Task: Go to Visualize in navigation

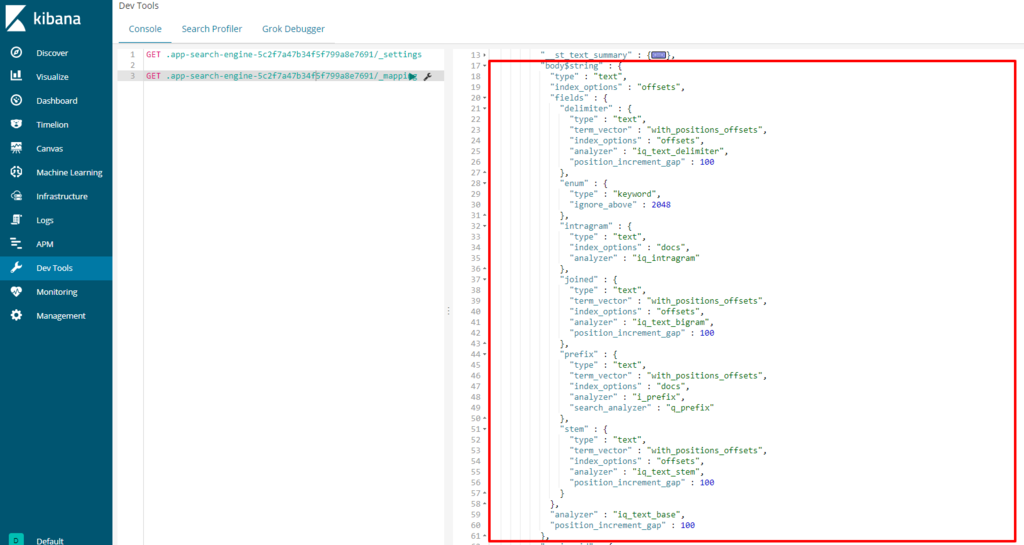Action: coord(52,76)
